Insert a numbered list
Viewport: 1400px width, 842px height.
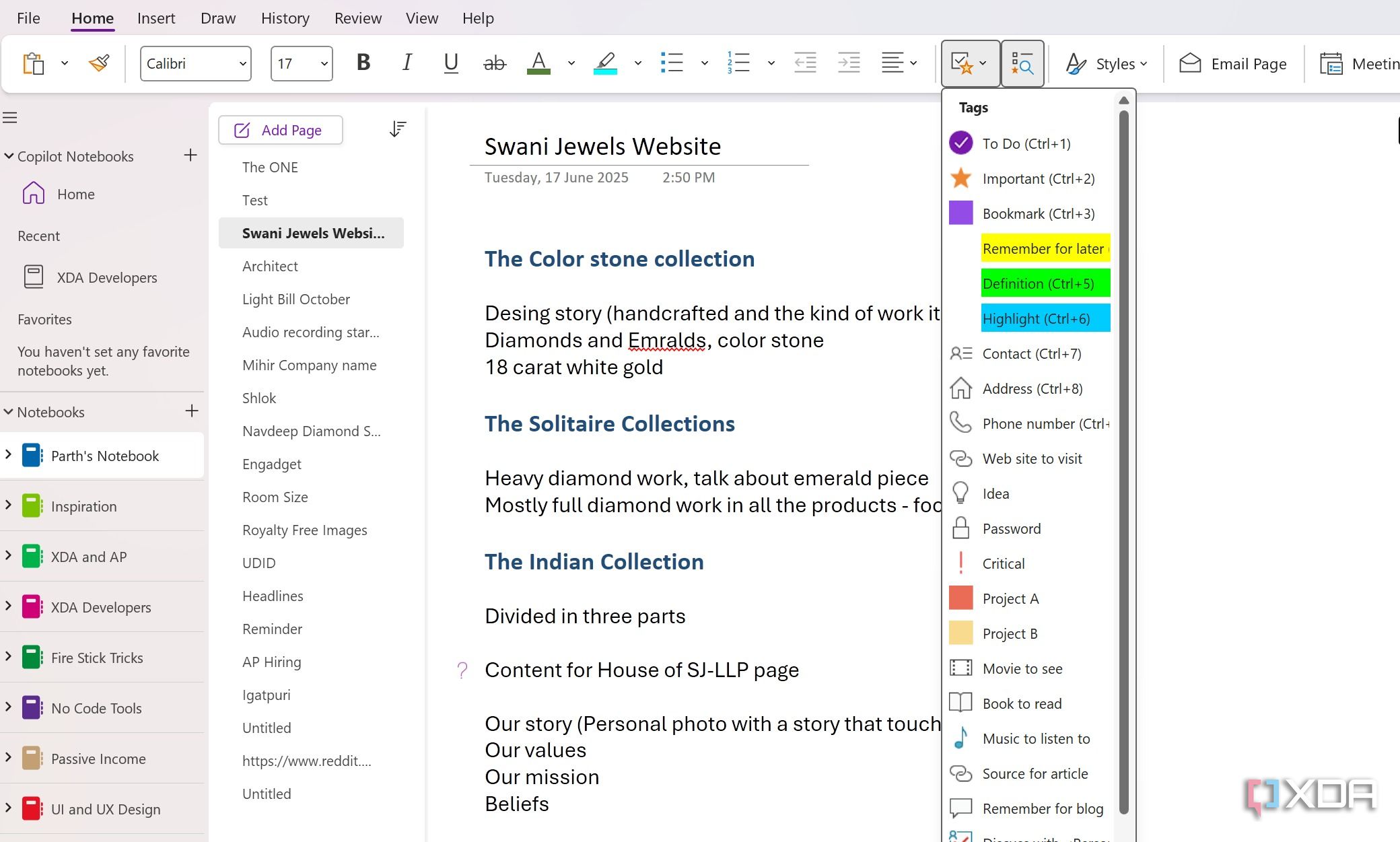pos(738,63)
